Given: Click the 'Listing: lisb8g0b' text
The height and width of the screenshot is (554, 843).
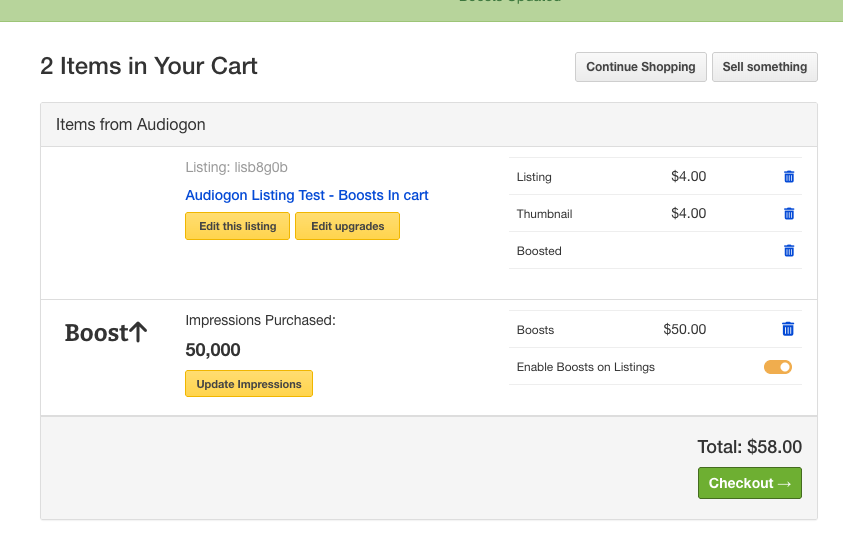Looking at the screenshot, I should [x=237, y=167].
